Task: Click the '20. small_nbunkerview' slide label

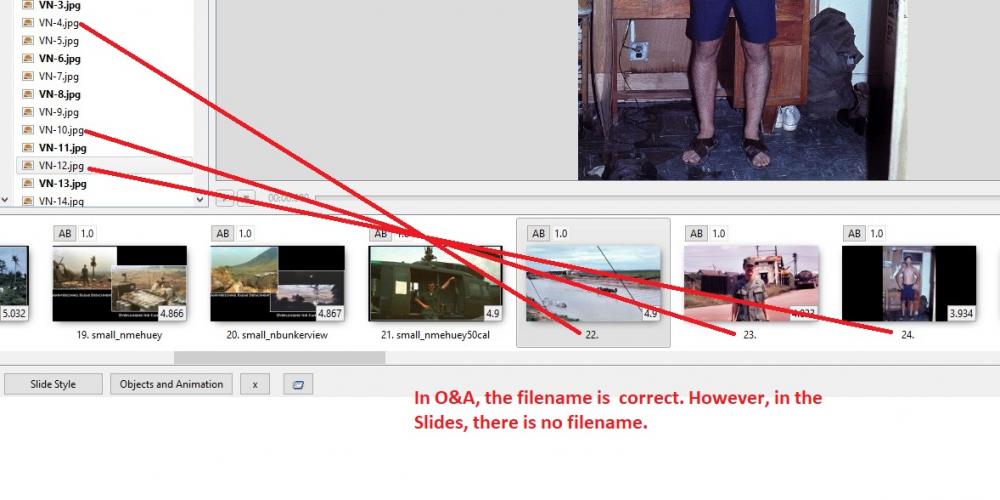Action: tap(277, 334)
